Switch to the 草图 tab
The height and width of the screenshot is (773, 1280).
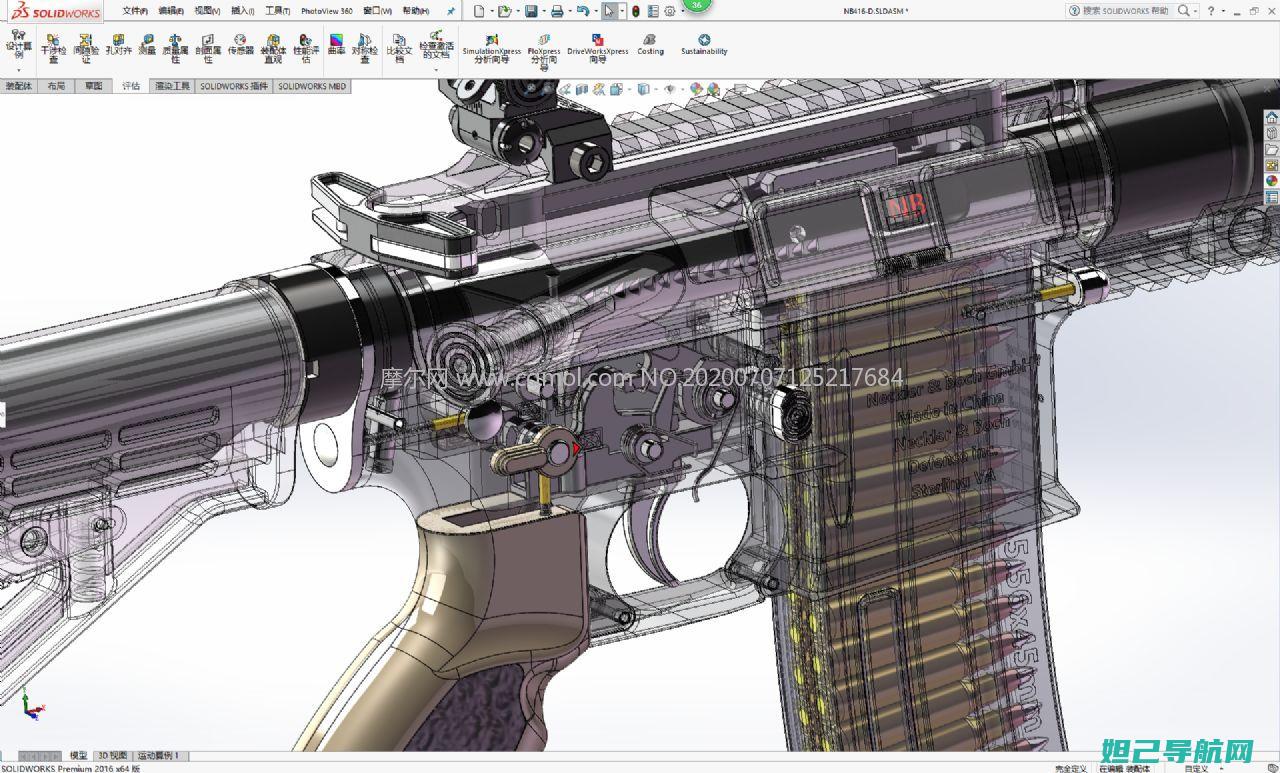(94, 86)
